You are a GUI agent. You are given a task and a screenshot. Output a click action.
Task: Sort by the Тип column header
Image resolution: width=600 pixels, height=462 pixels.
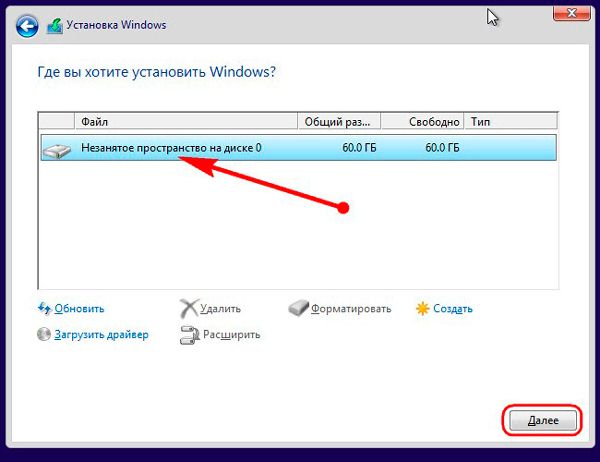[x=510, y=122]
